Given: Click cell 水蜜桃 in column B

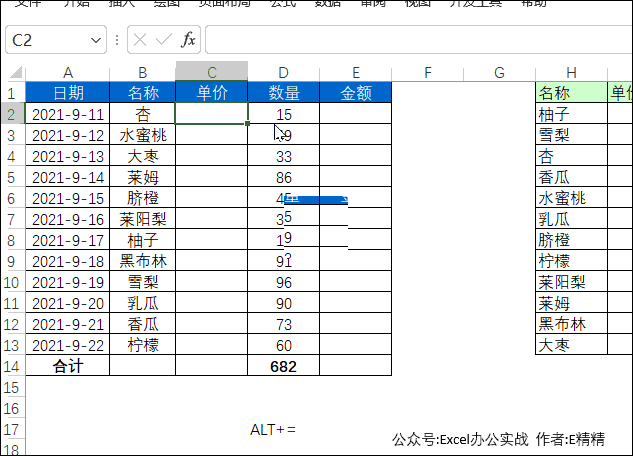Looking at the screenshot, I should coord(143,135).
